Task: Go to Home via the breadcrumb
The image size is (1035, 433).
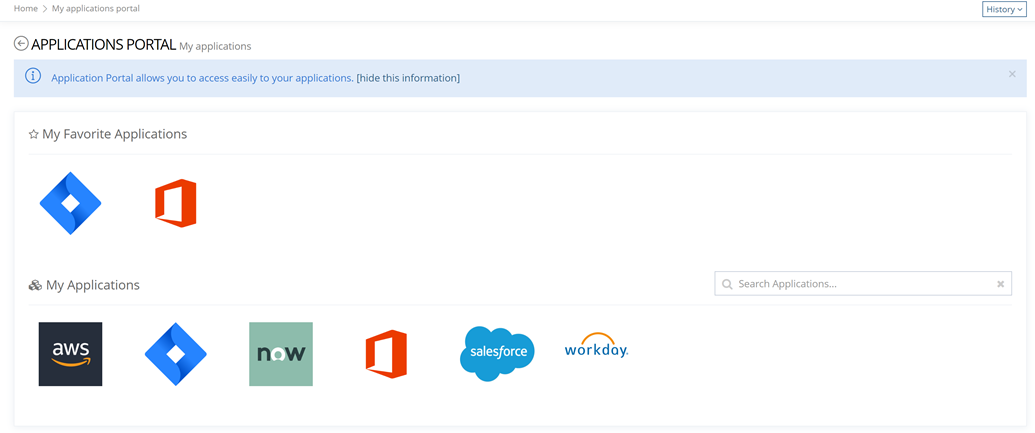Action: pyautogui.click(x=26, y=9)
